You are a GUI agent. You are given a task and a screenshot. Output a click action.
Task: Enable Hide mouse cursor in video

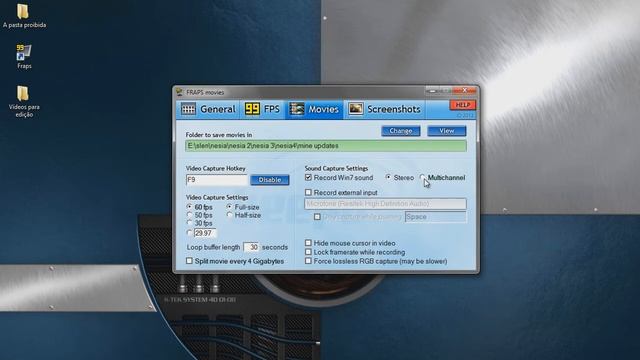point(350,243)
